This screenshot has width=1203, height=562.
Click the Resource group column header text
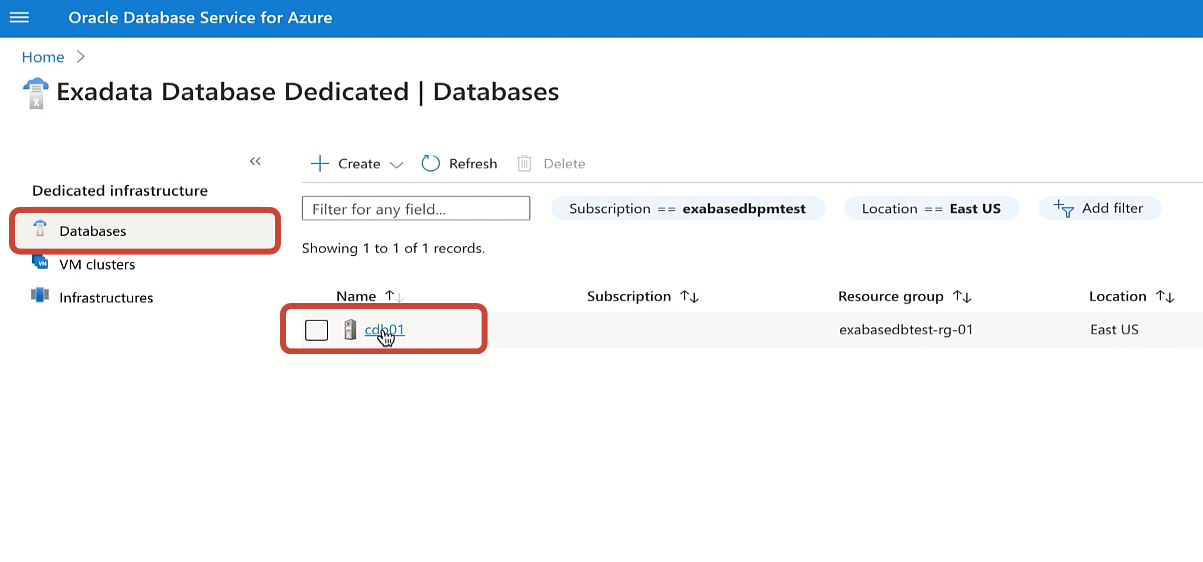(891, 296)
